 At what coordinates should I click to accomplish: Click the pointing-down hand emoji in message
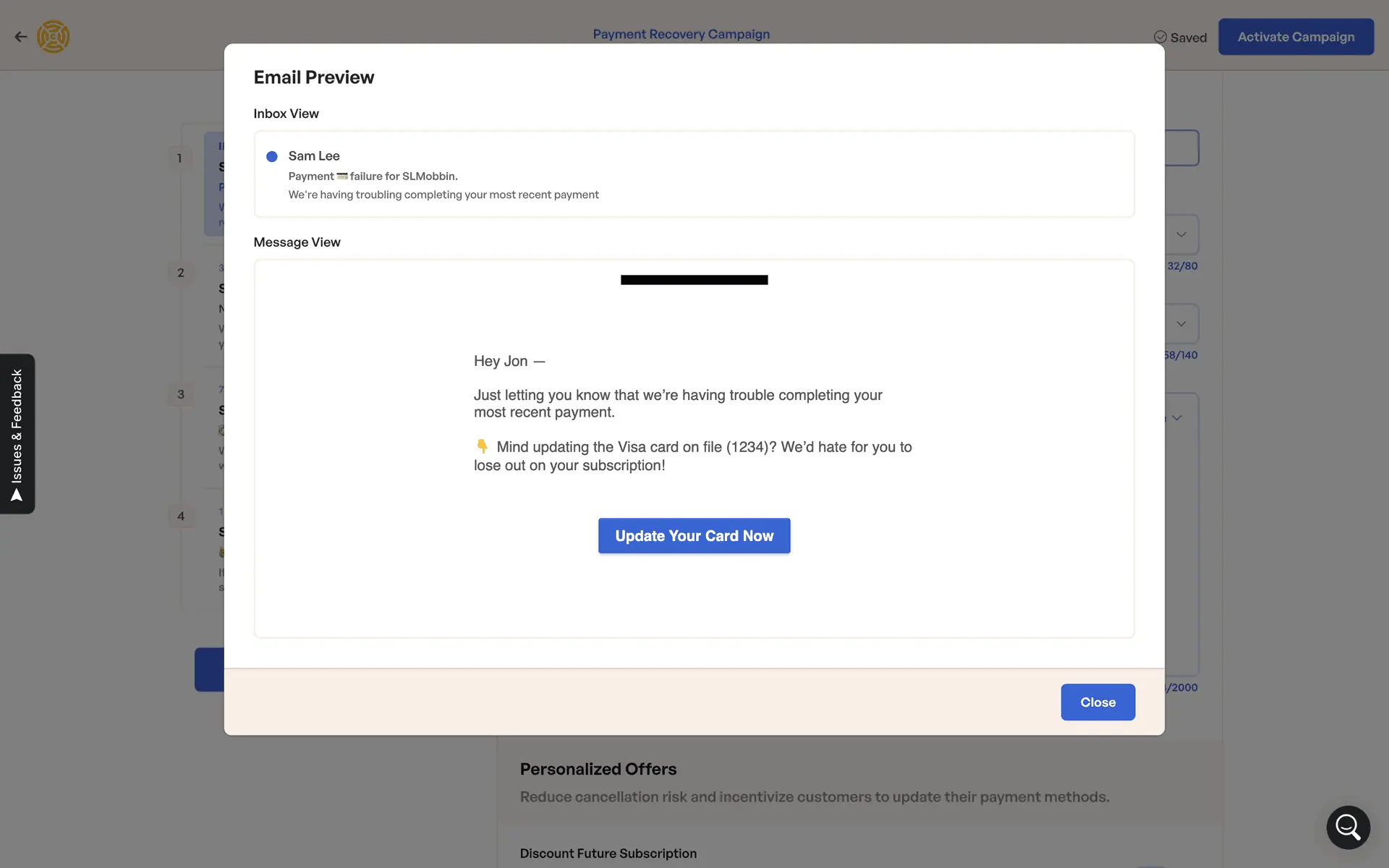(x=483, y=446)
